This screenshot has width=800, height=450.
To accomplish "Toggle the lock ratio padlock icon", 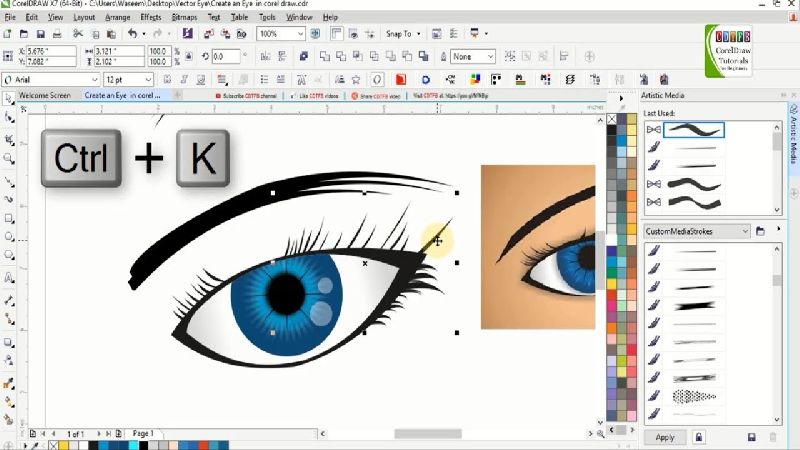I will pos(186,57).
